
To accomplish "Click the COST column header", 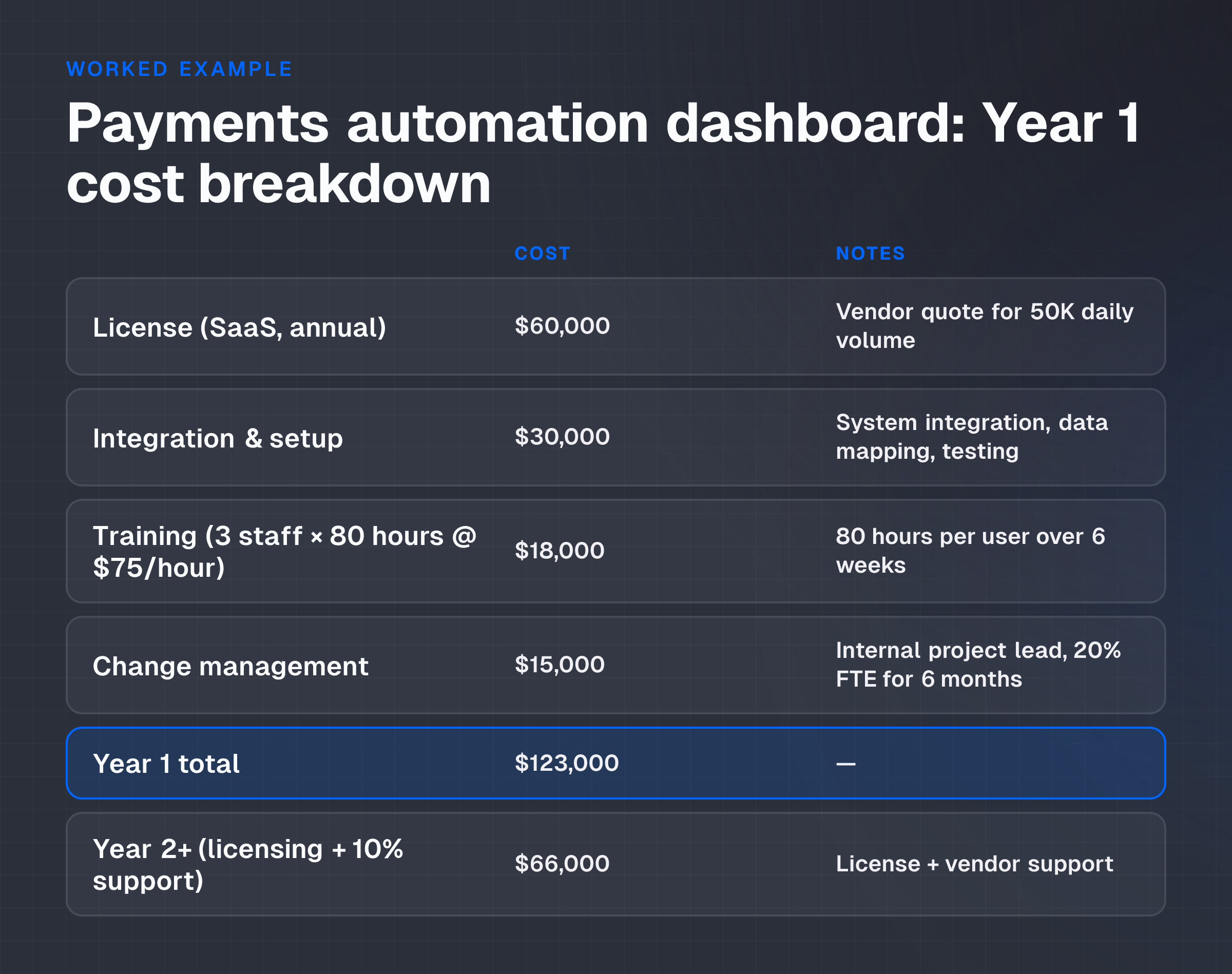I will coord(543,253).
